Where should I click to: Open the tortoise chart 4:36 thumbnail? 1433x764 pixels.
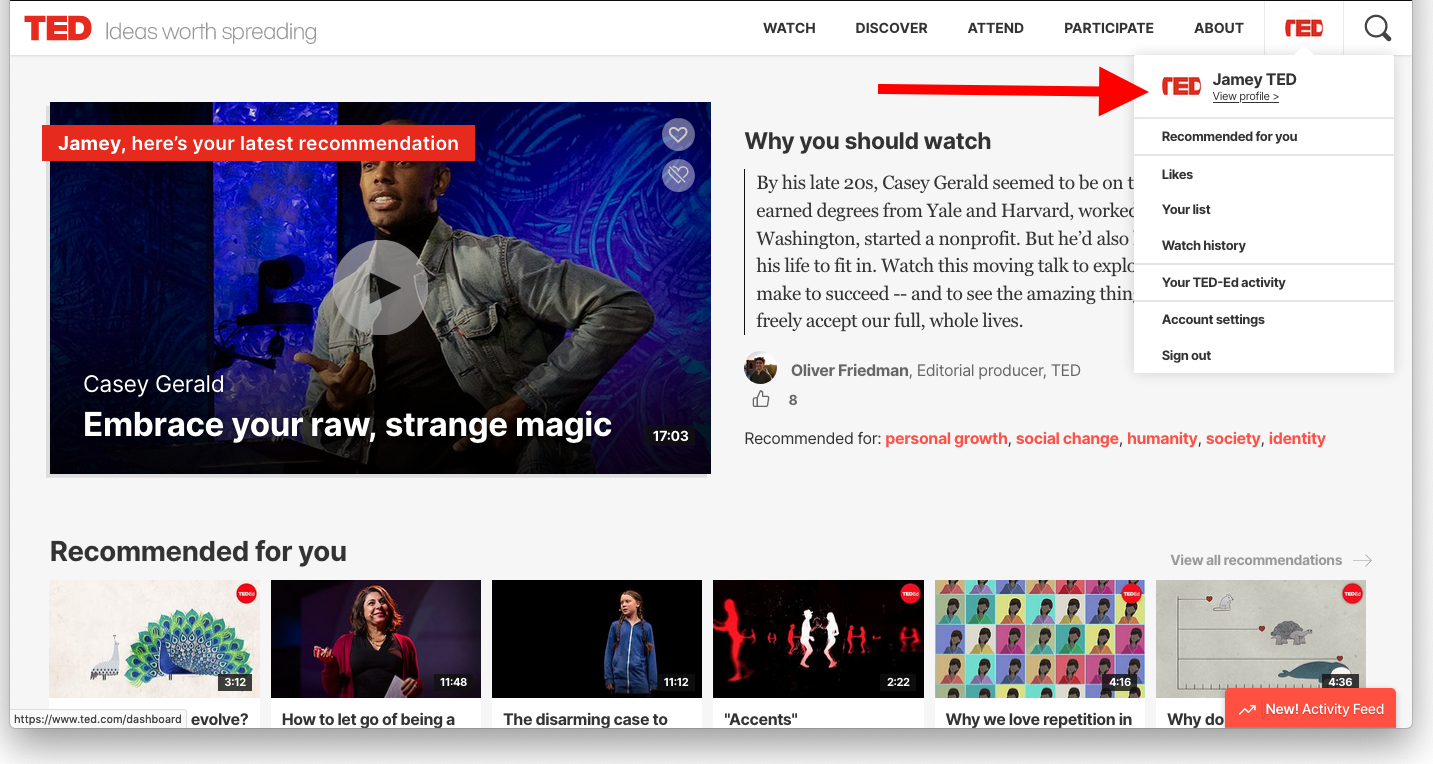tap(1261, 639)
